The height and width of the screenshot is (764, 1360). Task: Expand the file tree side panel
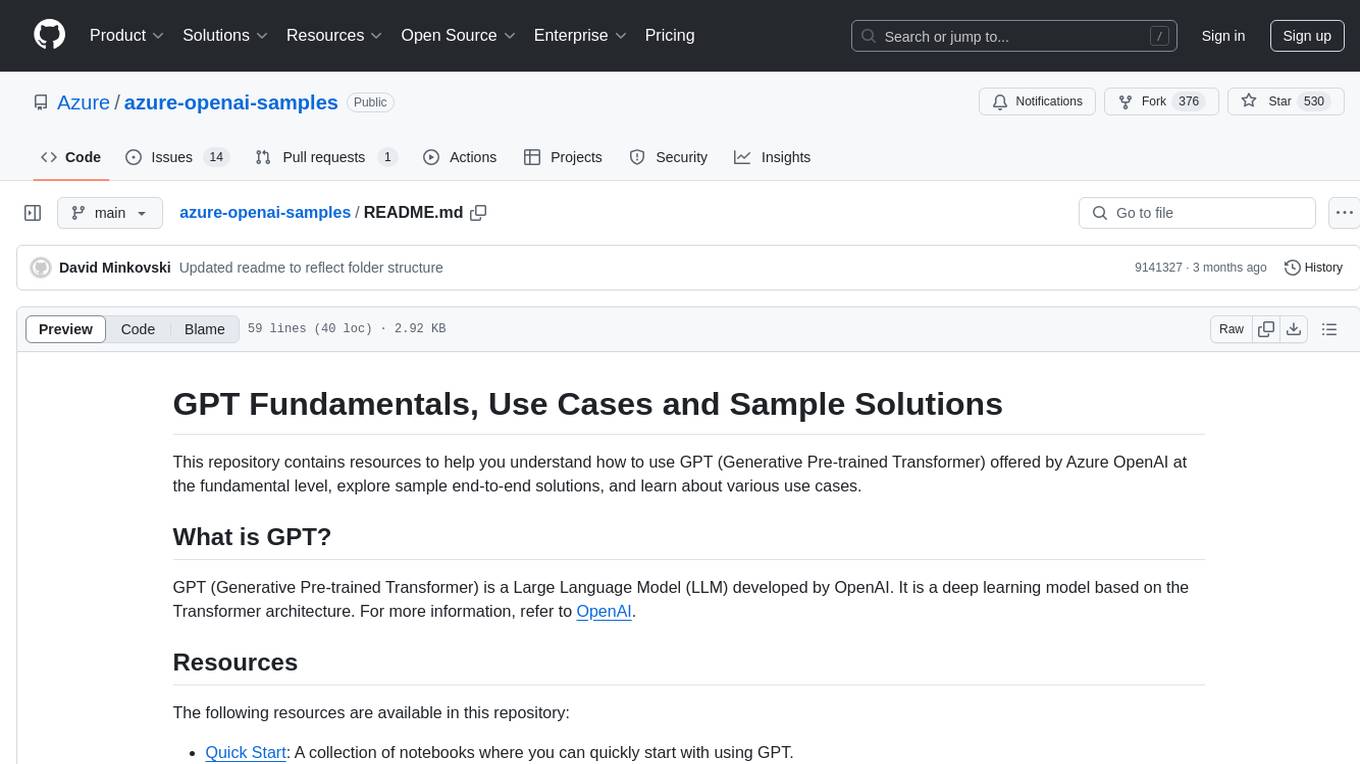(x=33, y=213)
